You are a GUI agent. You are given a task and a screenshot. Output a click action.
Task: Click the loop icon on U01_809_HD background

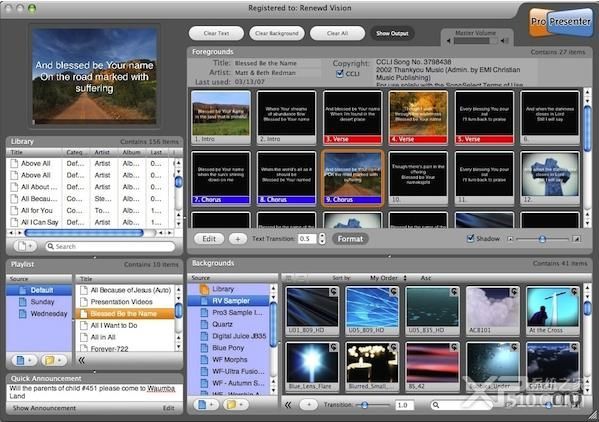pyautogui.click(x=334, y=292)
